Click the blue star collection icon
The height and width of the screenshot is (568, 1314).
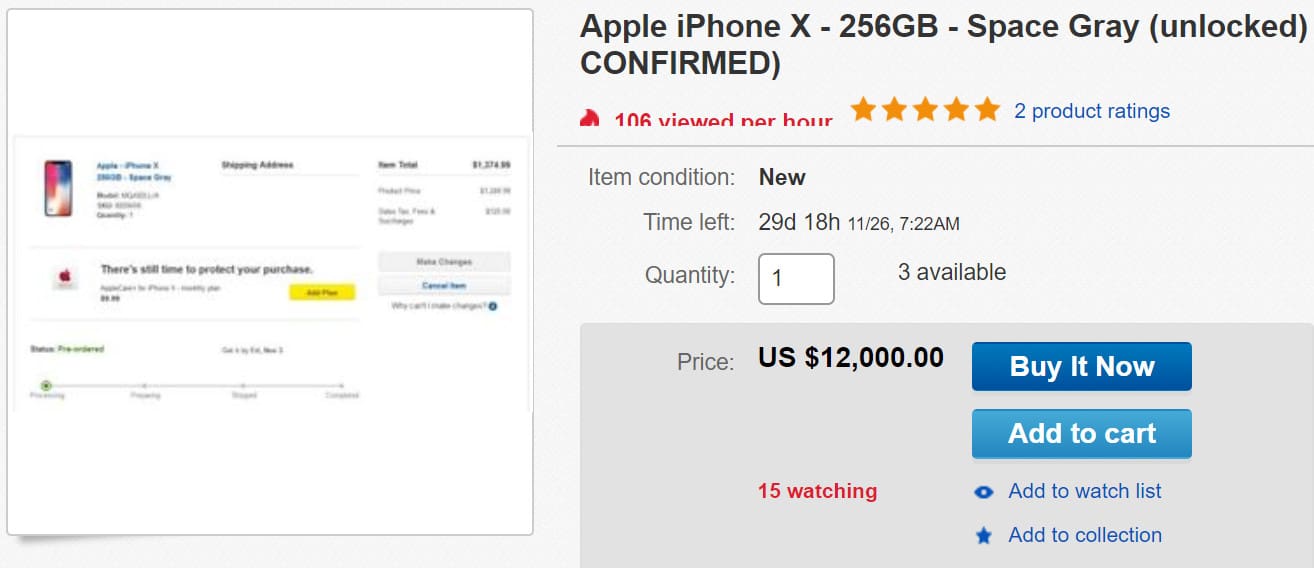(x=984, y=536)
